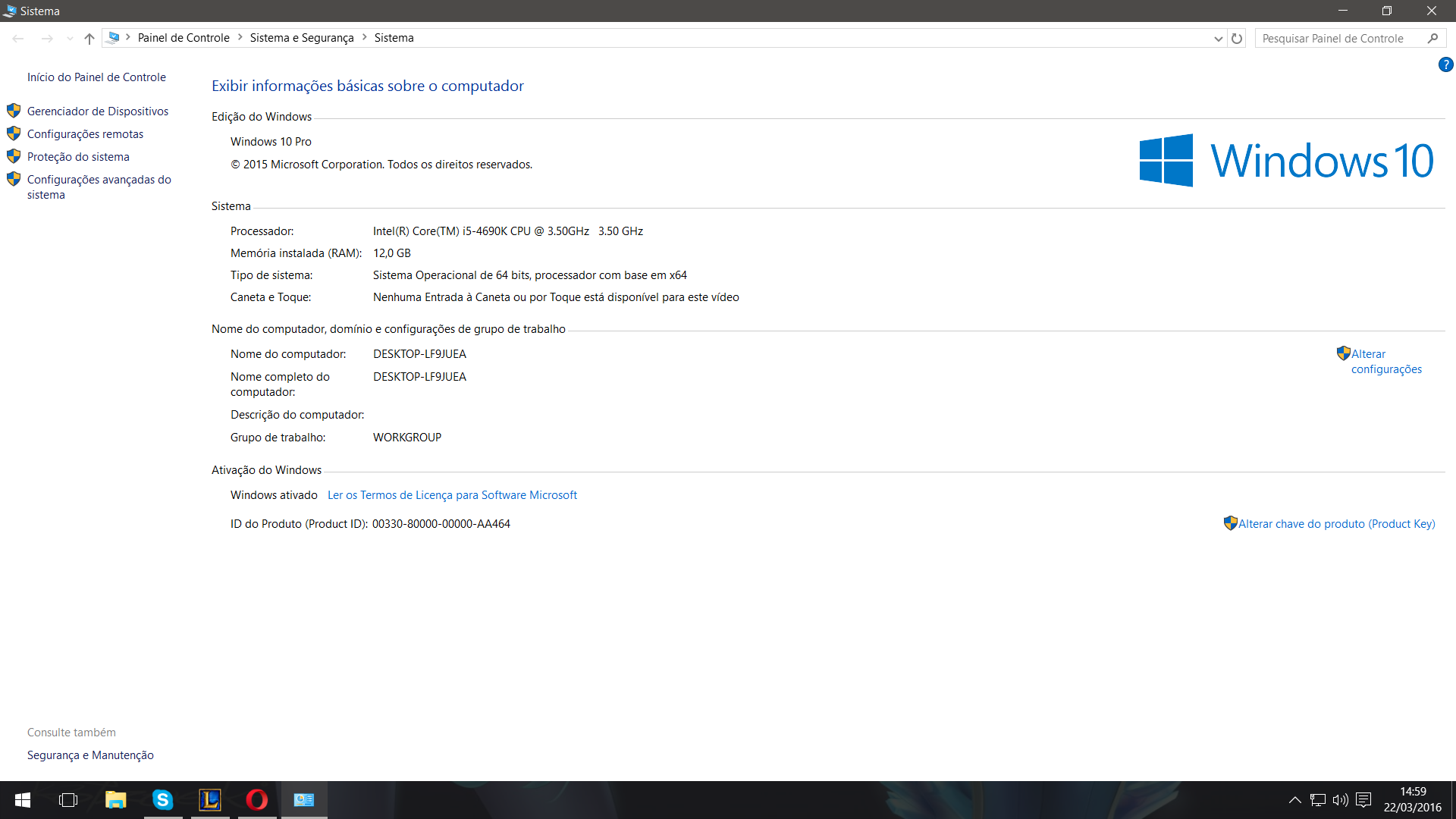Click Alterar configurações link
The image size is (1456, 819).
1386,361
